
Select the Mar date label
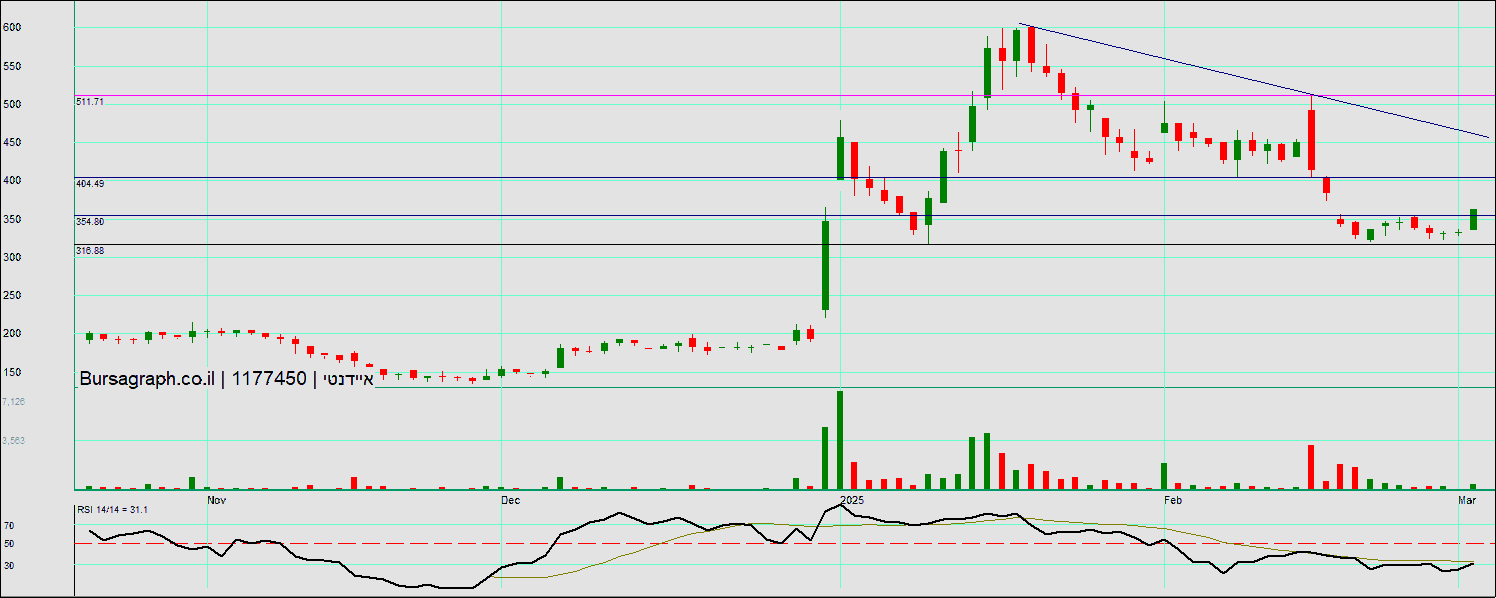pos(1468,498)
